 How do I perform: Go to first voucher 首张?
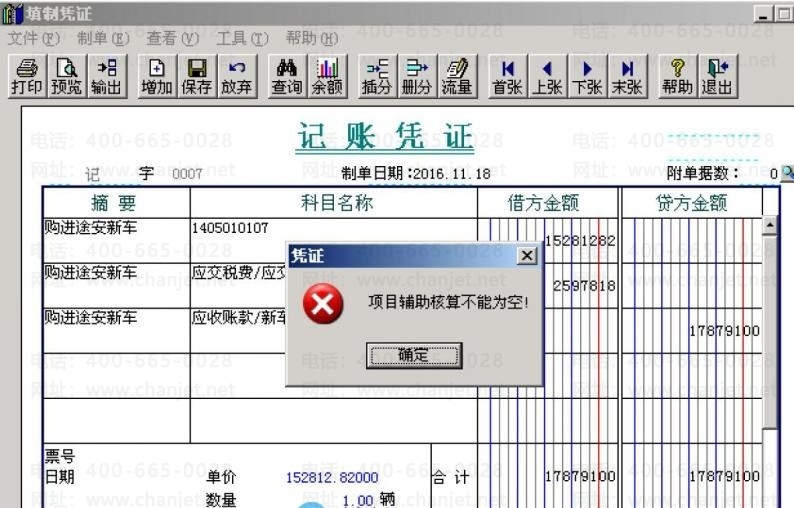click(x=507, y=76)
